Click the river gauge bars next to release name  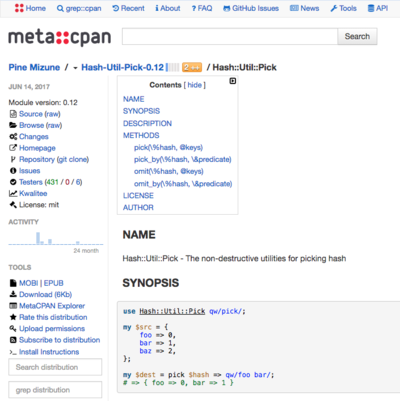[173, 67]
